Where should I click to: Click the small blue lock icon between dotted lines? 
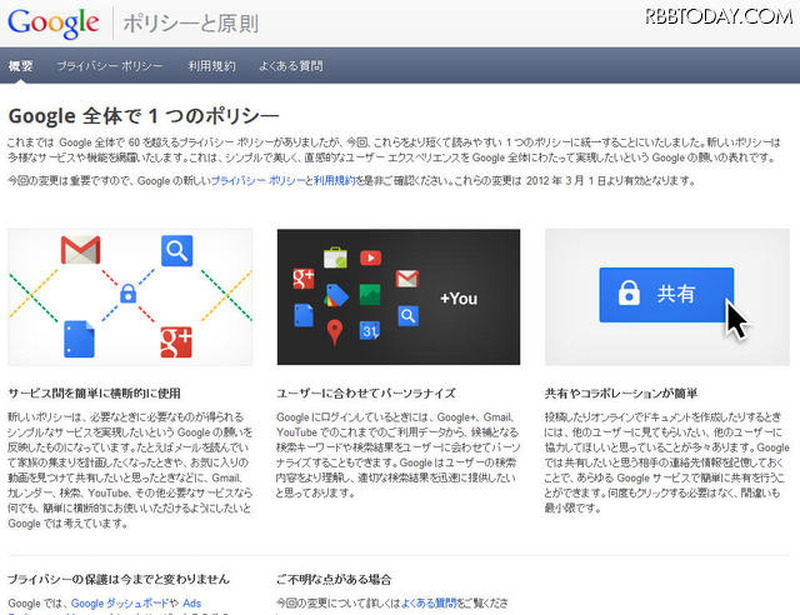pos(128,294)
